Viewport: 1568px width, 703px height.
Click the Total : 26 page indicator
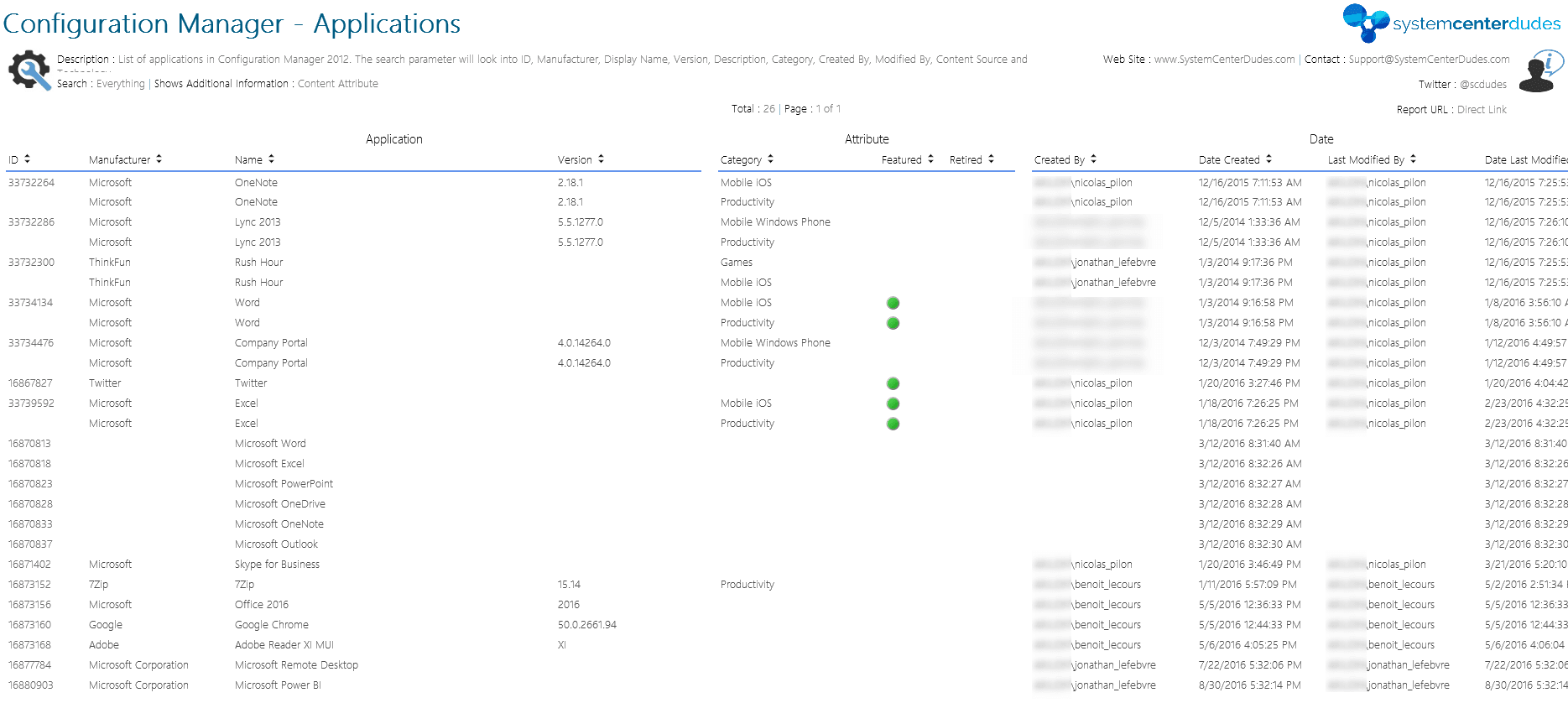tap(753, 109)
